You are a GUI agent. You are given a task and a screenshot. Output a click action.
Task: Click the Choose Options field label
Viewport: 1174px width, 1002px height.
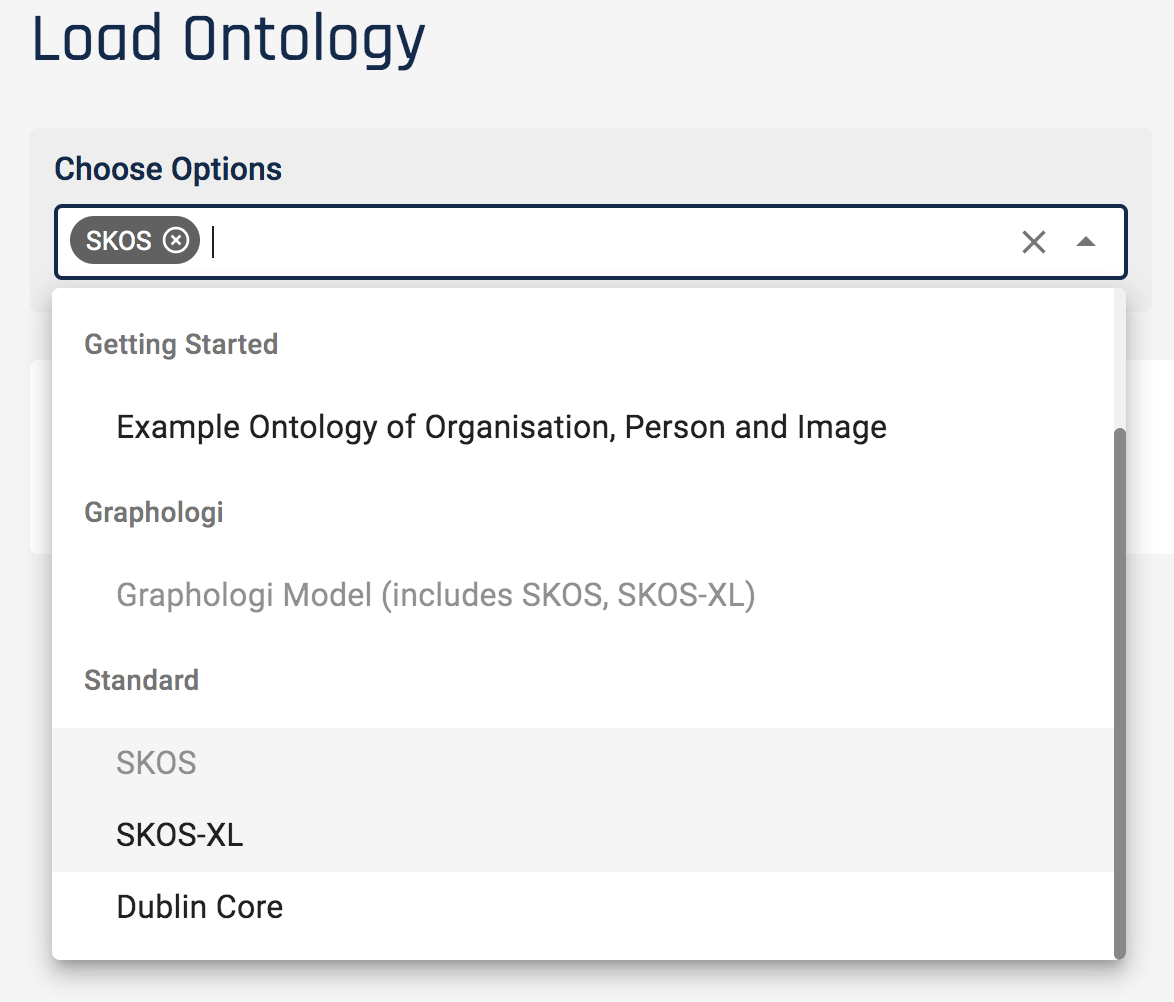coord(168,169)
